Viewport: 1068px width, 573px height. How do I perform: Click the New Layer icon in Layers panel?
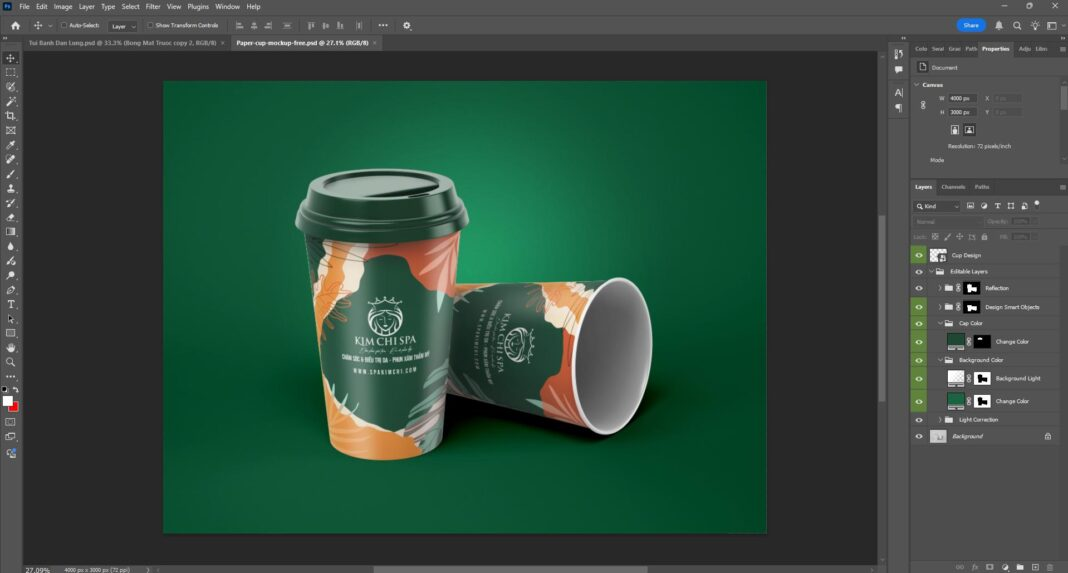(1035, 567)
